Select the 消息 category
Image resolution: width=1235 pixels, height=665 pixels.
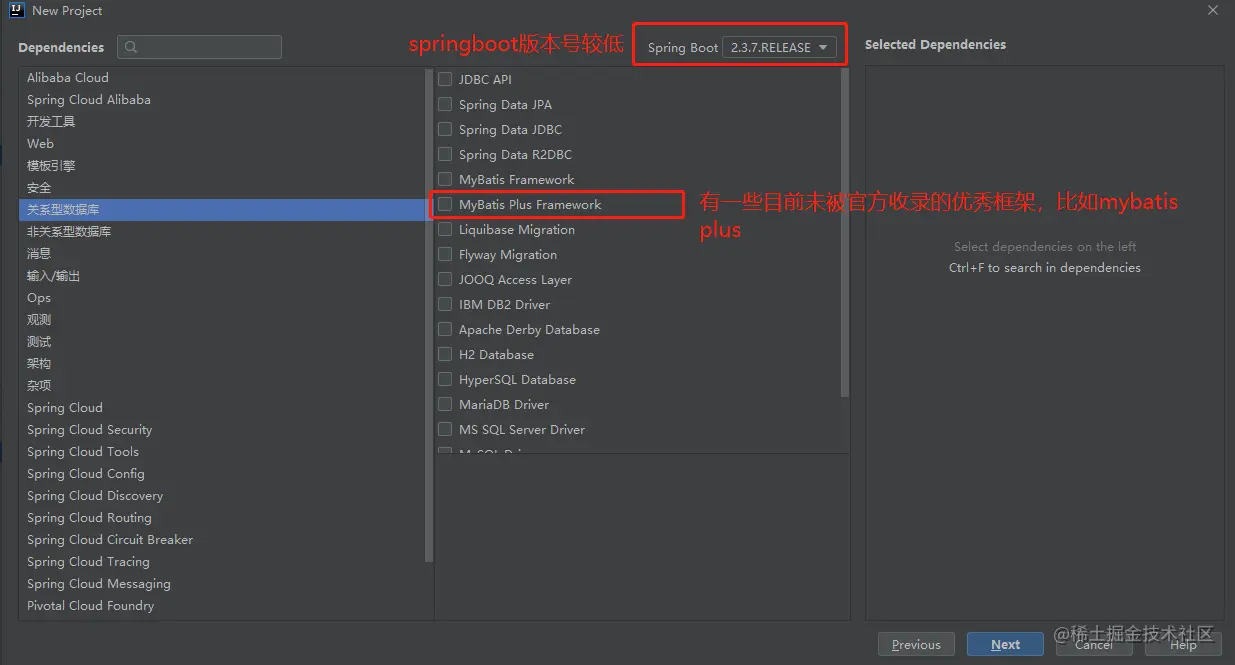click(x=222, y=253)
